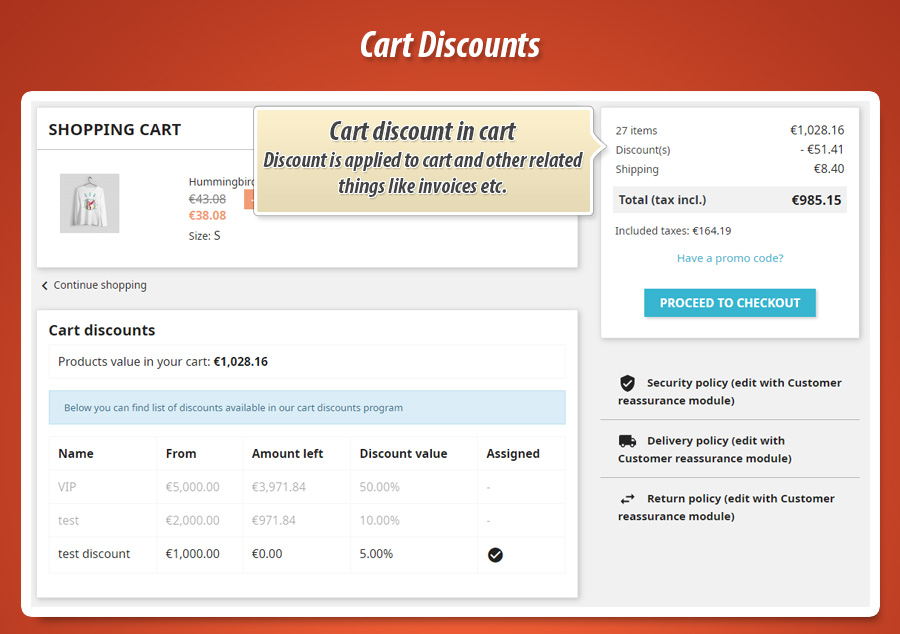Viewport: 900px width, 634px height.
Task: Click the Name column header
Action: 76,453
